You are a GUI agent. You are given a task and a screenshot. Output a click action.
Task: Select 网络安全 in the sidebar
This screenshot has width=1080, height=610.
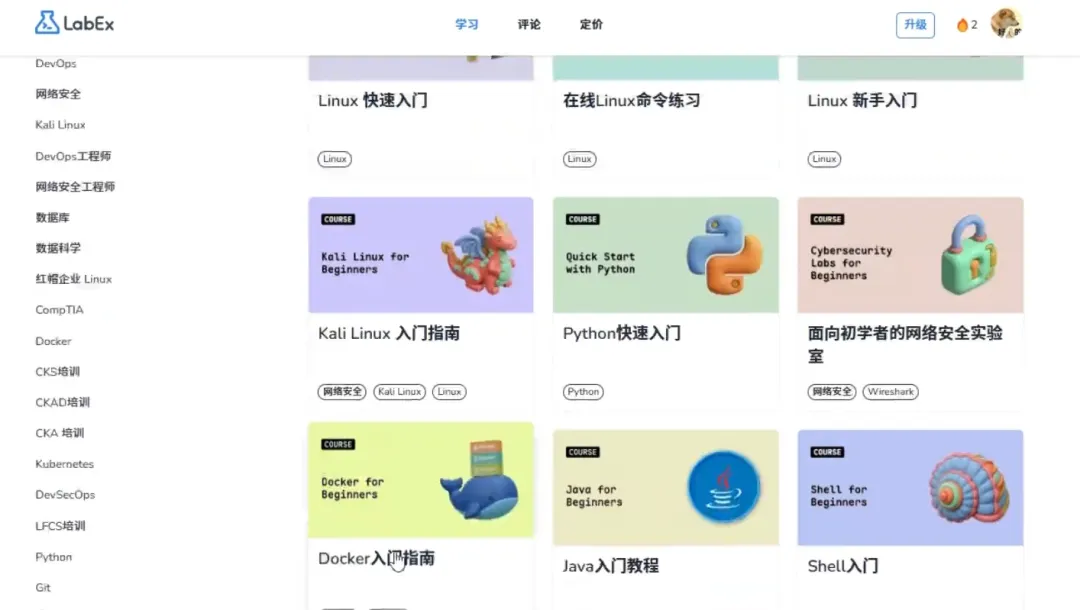point(58,94)
